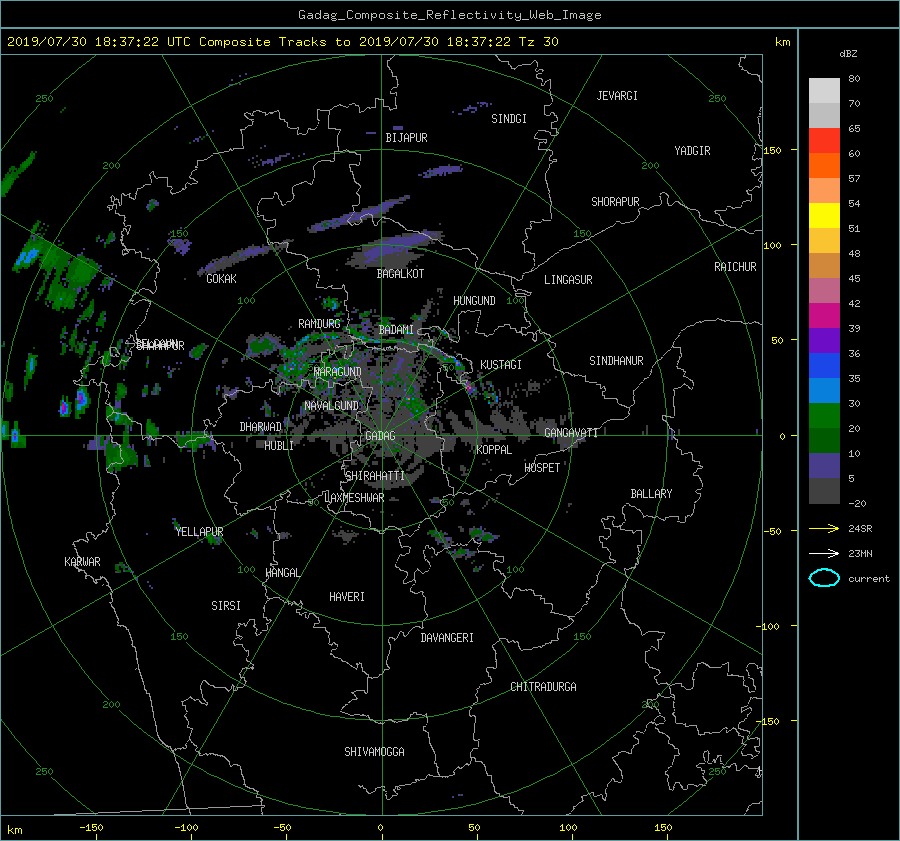Click the dBZ legend heading
Screen dimensions: 900x841
coord(848,54)
